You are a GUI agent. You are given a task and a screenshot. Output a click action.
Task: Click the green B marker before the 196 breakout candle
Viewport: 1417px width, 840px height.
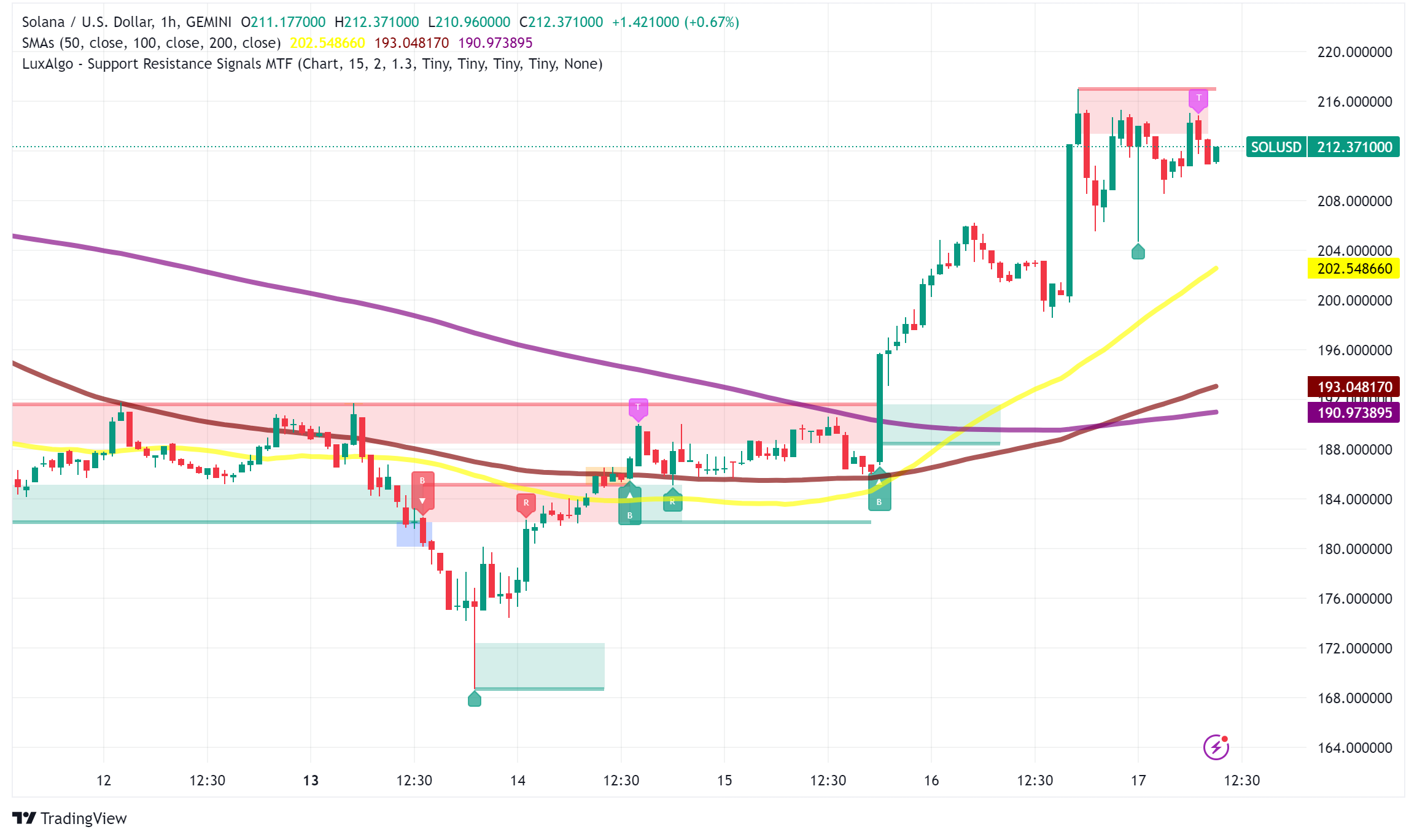tap(879, 490)
